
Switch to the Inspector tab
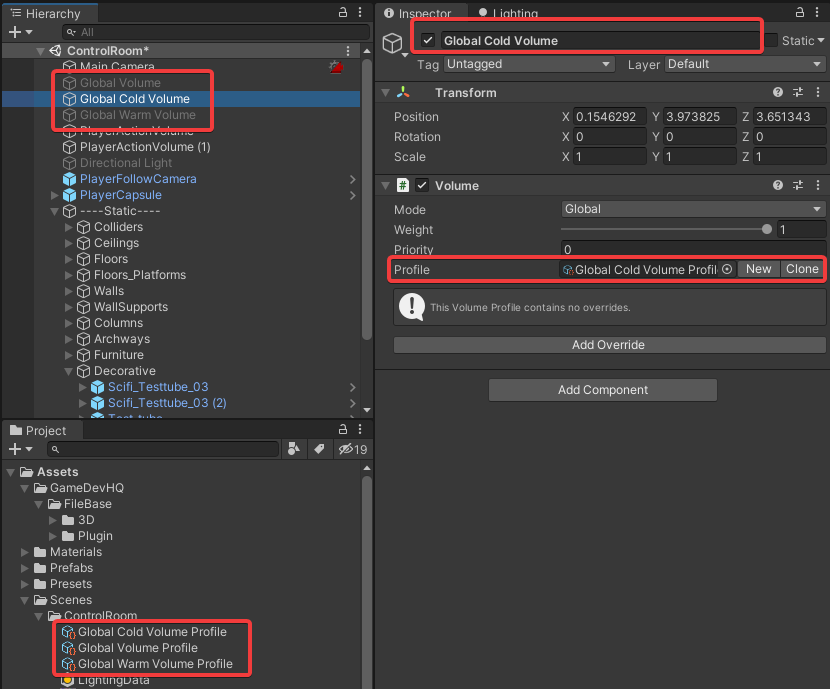(x=418, y=13)
